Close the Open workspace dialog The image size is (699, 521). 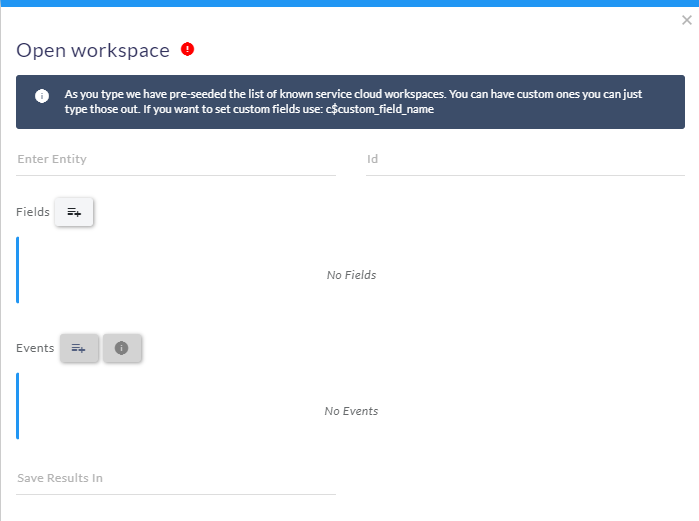687,20
